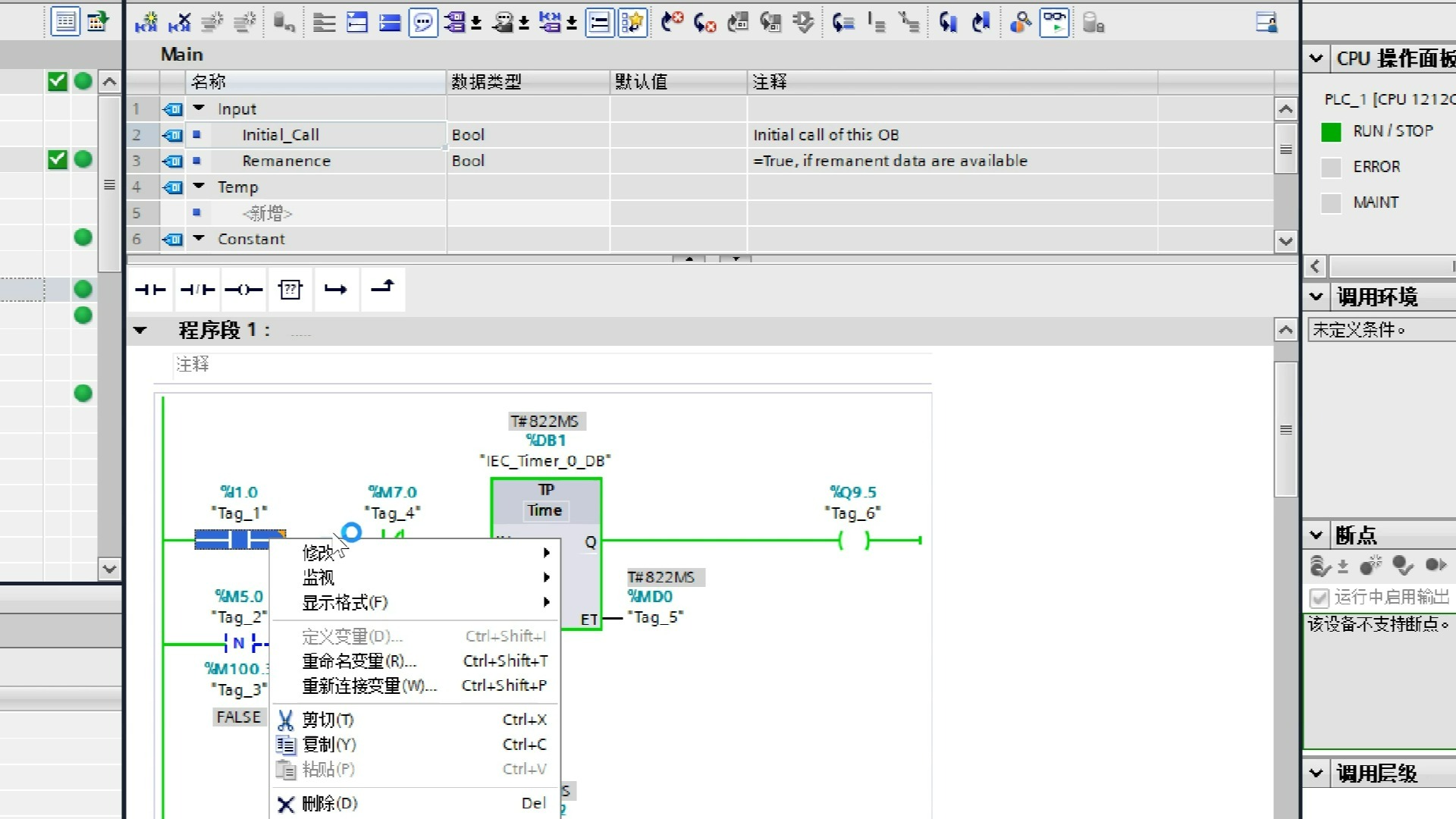Image resolution: width=1456 pixels, height=819 pixels.
Task: Insert a normally open contact
Action: (150, 289)
